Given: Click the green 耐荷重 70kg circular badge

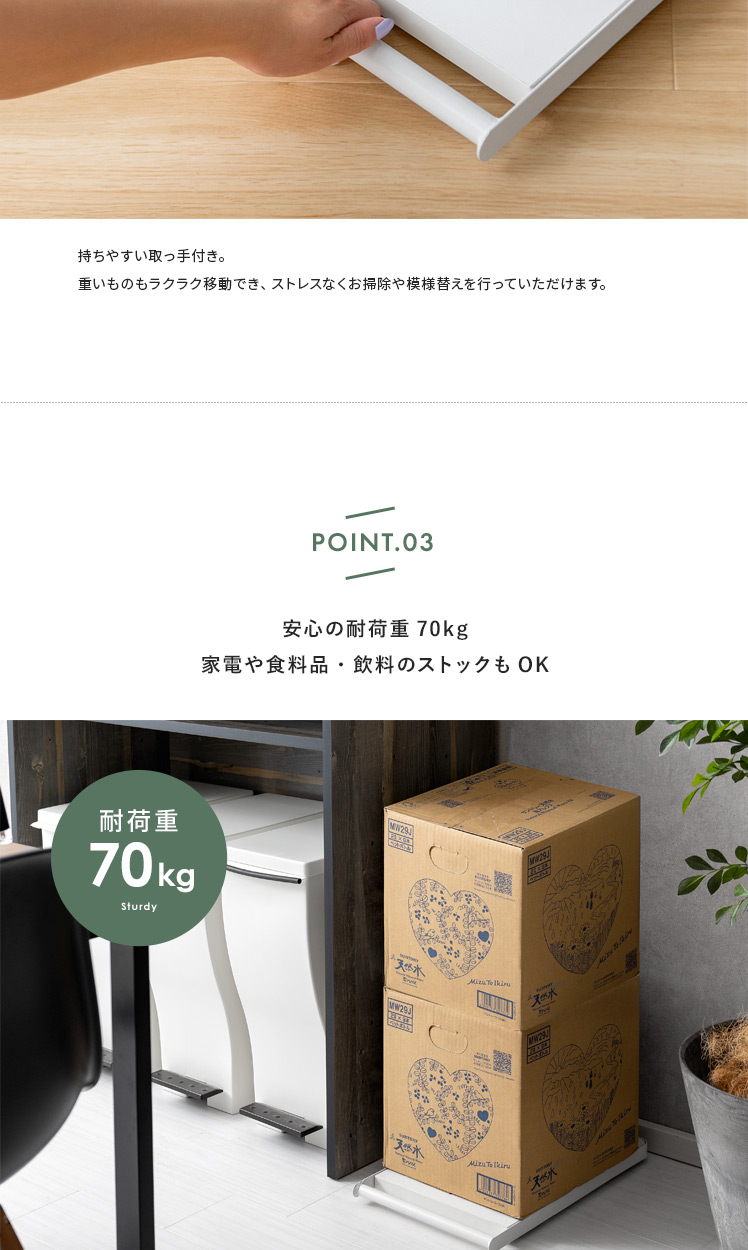Looking at the screenshot, I should click(x=138, y=858).
